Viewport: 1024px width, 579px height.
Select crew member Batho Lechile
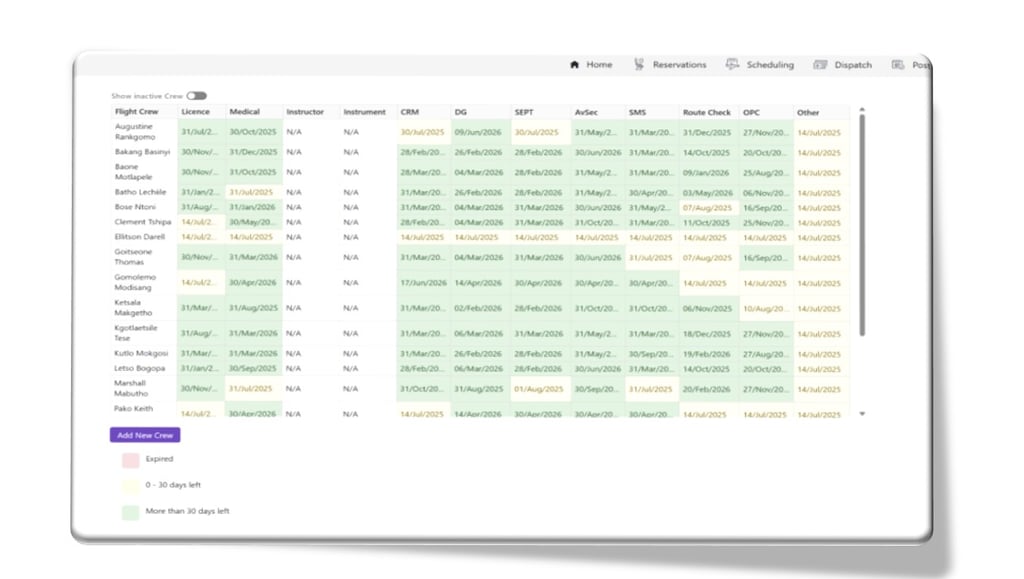click(x=140, y=192)
